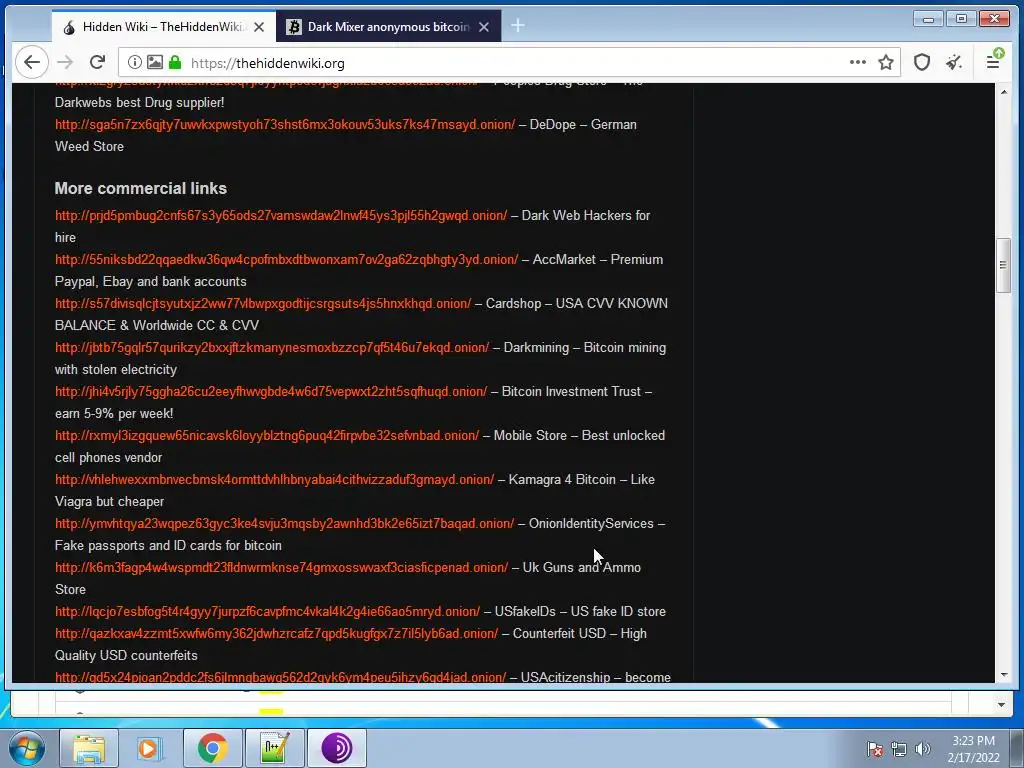Viewport: 1024px width, 768px height.
Task: Open the Bitcoin Investment Trust link
Action: pyautogui.click(x=271, y=391)
